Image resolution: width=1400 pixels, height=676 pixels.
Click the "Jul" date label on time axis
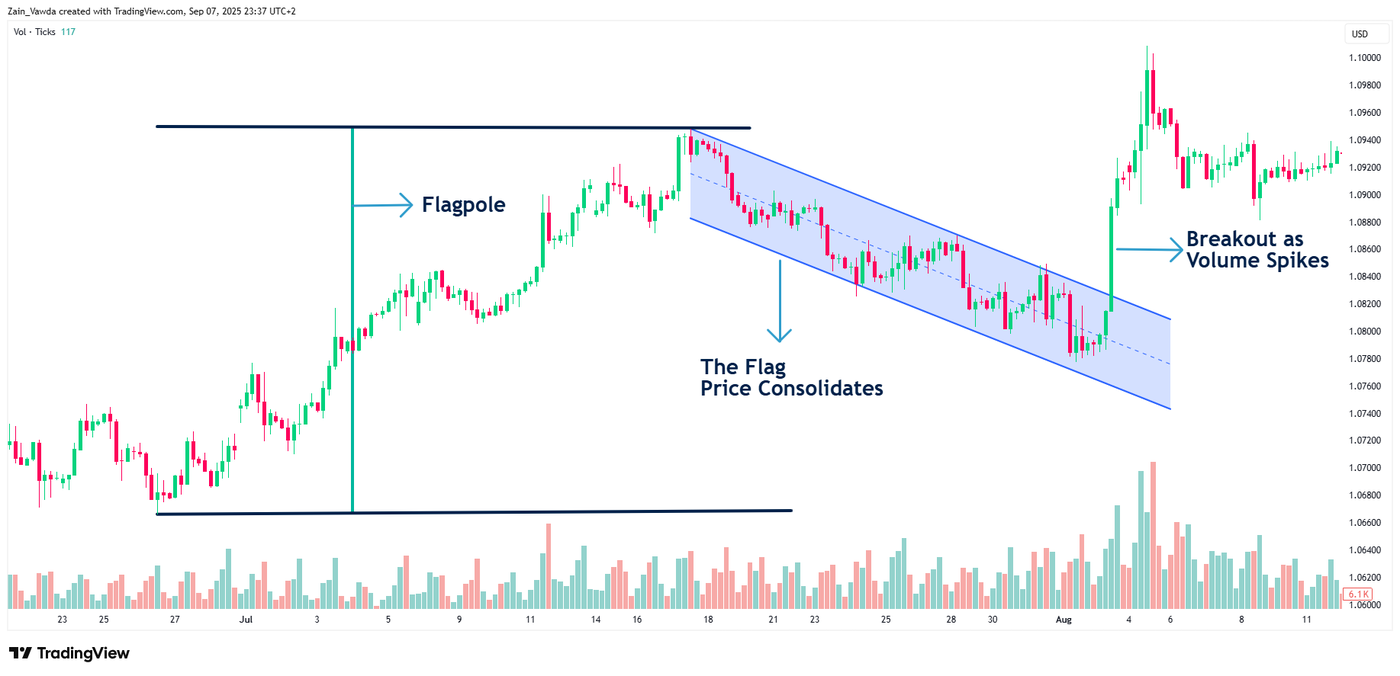pos(246,620)
